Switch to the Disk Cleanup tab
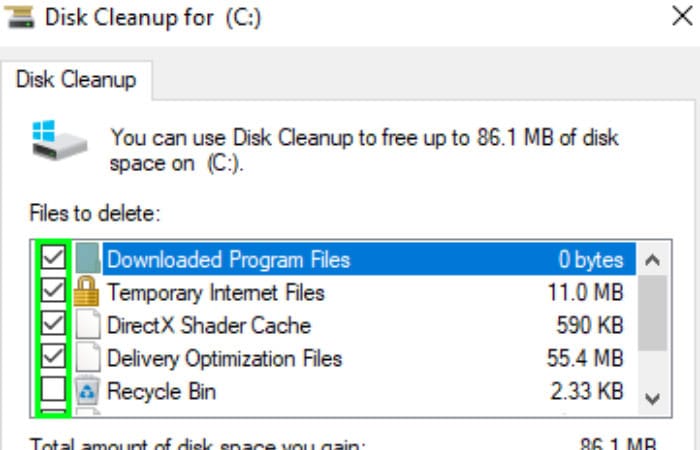Image resolution: width=700 pixels, height=450 pixels. 76,80
